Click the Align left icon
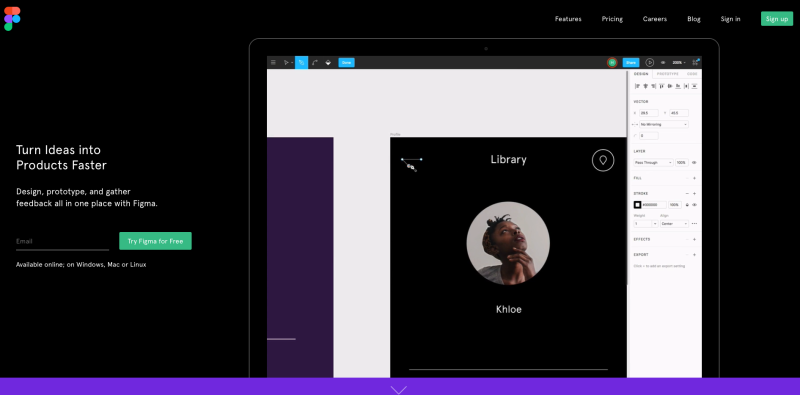This screenshot has height=395, width=800. [637, 86]
